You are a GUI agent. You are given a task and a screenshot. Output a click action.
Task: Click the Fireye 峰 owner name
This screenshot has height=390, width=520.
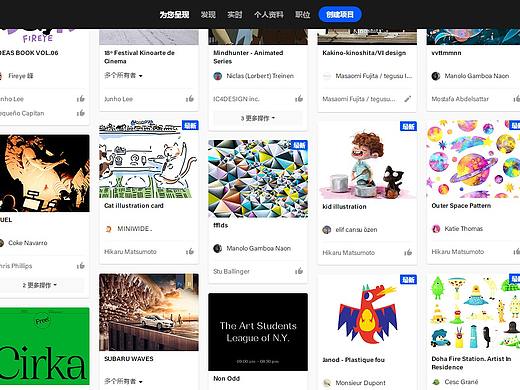pos(21,76)
